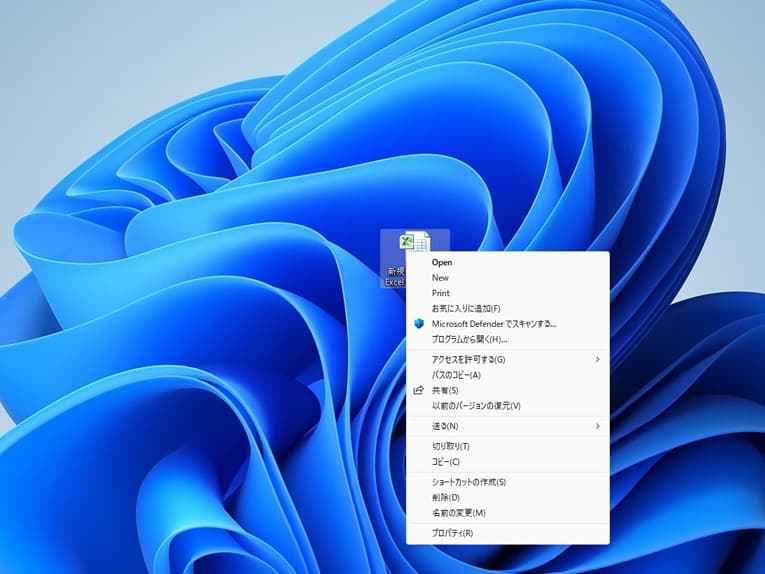
Task: Open プログラムから開く(H)... dialog
Action: (469, 339)
